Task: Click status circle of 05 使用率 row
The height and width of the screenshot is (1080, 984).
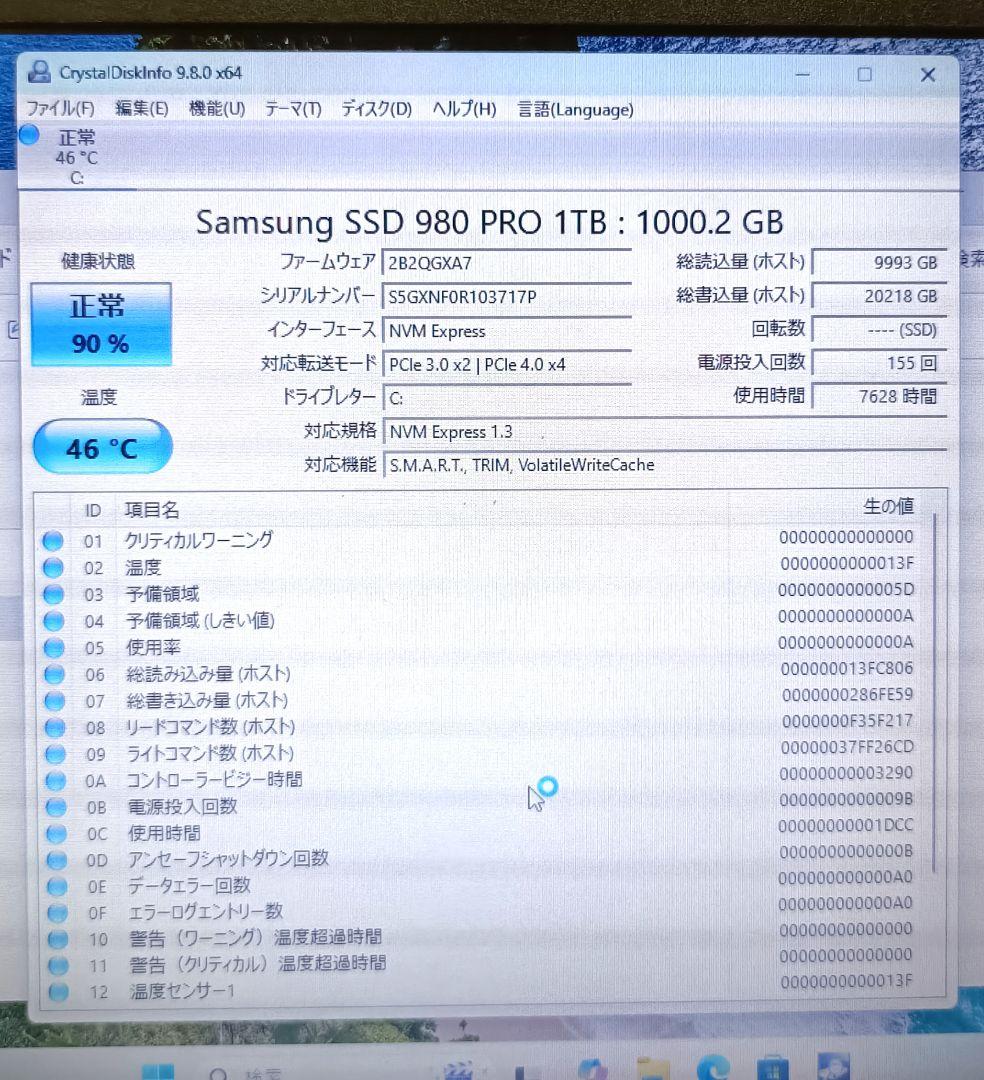Action: [x=54, y=647]
